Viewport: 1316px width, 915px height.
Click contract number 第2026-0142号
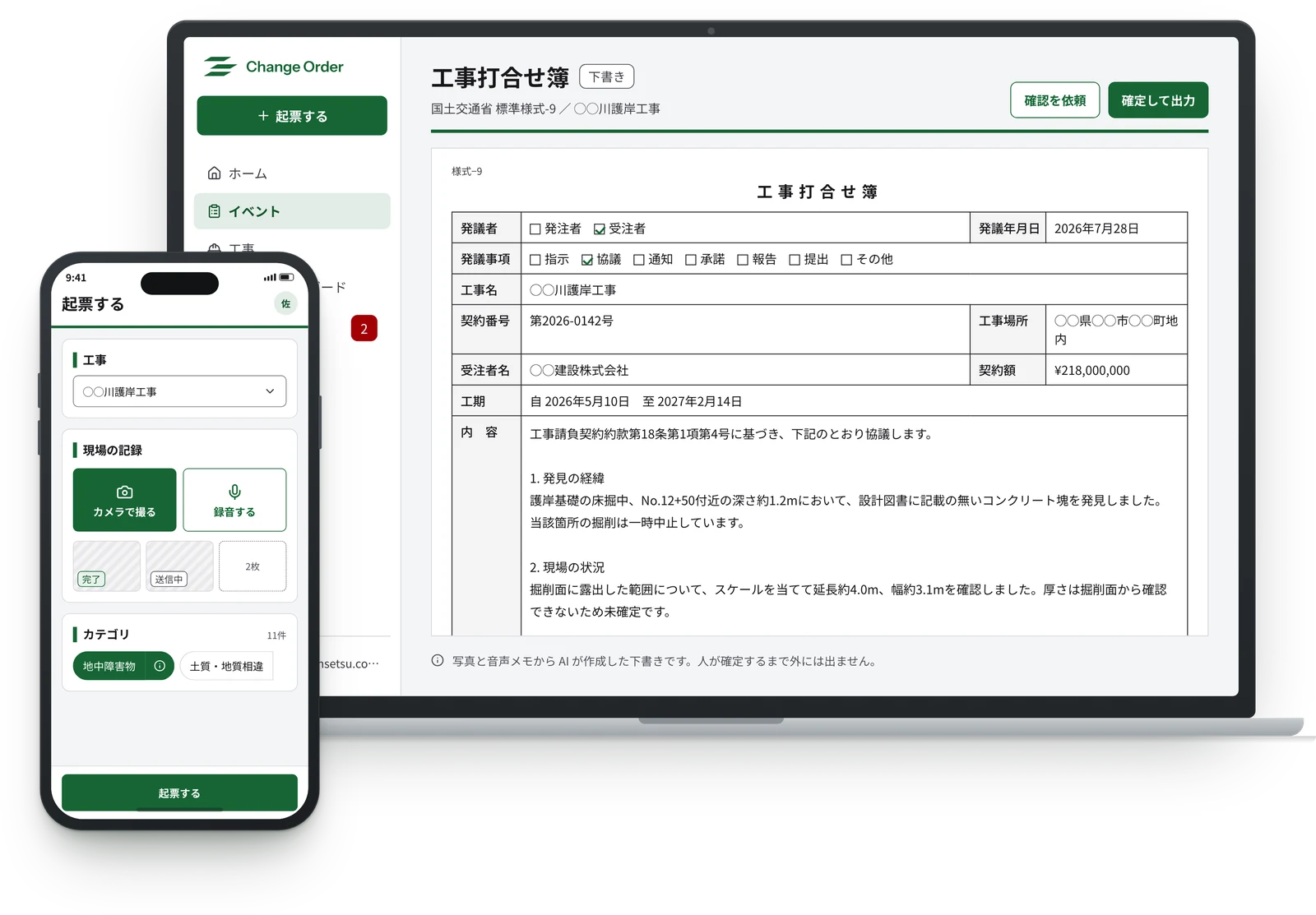pos(572,321)
